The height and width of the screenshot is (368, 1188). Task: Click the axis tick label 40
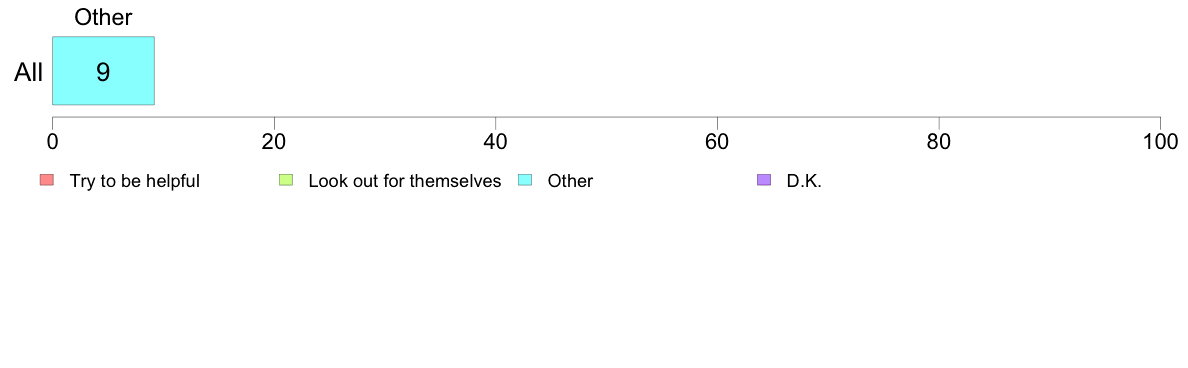pyautogui.click(x=496, y=141)
